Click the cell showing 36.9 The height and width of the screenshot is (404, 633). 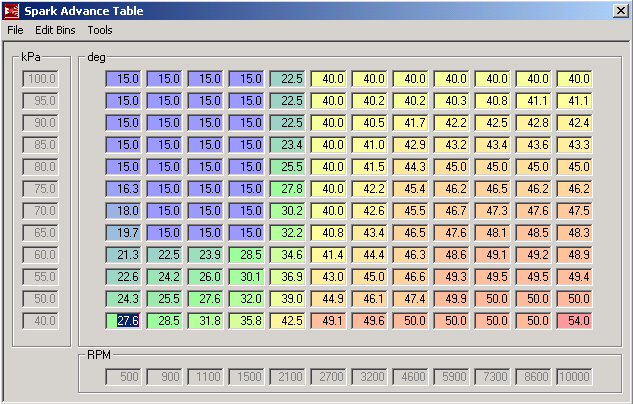pyautogui.click(x=286, y=276)
